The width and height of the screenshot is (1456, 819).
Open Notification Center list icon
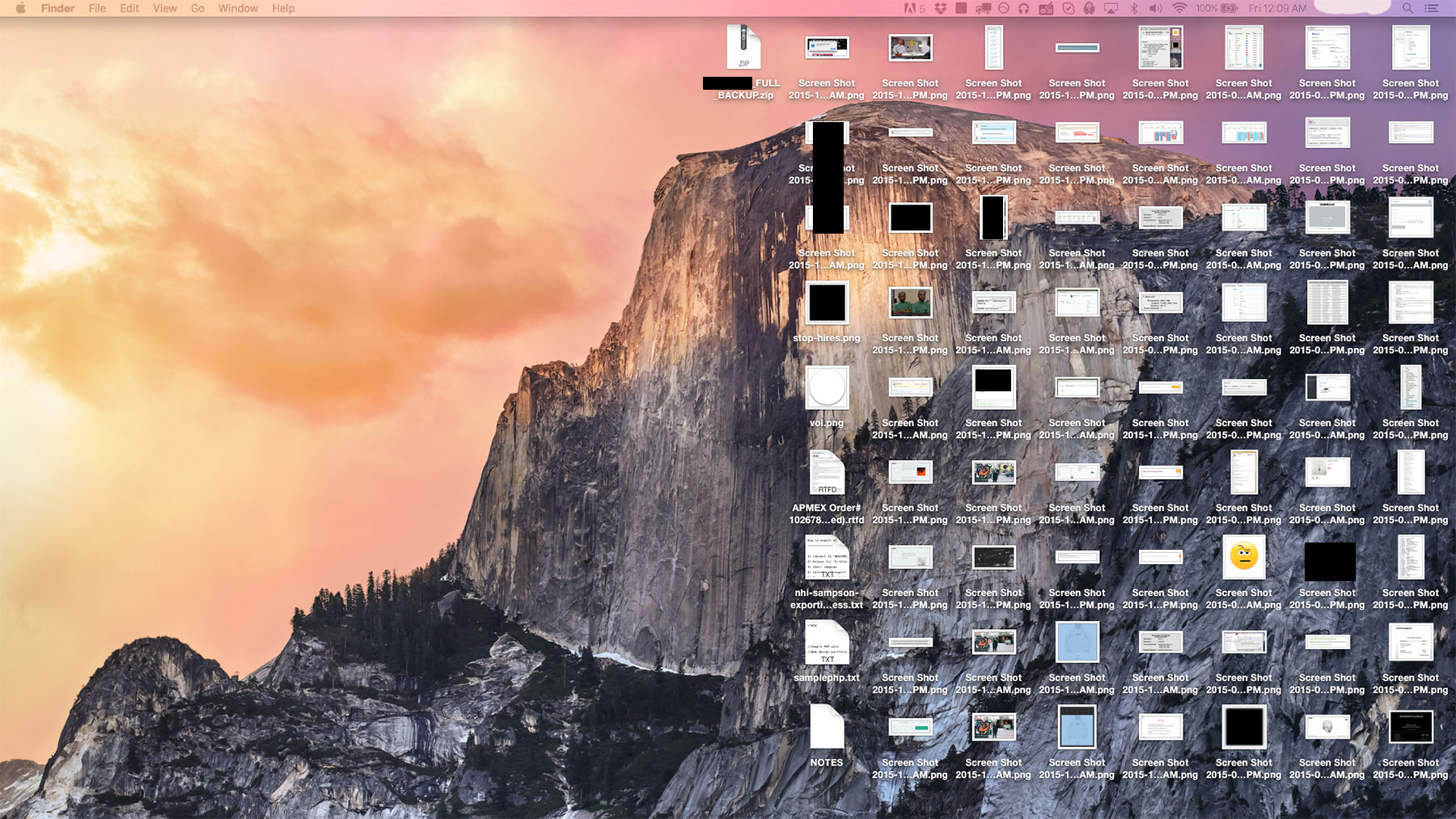click(1432, 8)
